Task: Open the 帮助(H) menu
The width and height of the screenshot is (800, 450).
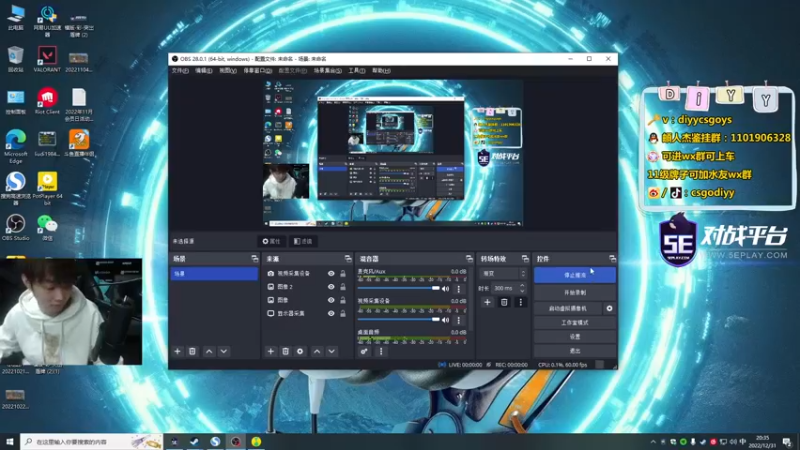Action: (x=381, y=70)
